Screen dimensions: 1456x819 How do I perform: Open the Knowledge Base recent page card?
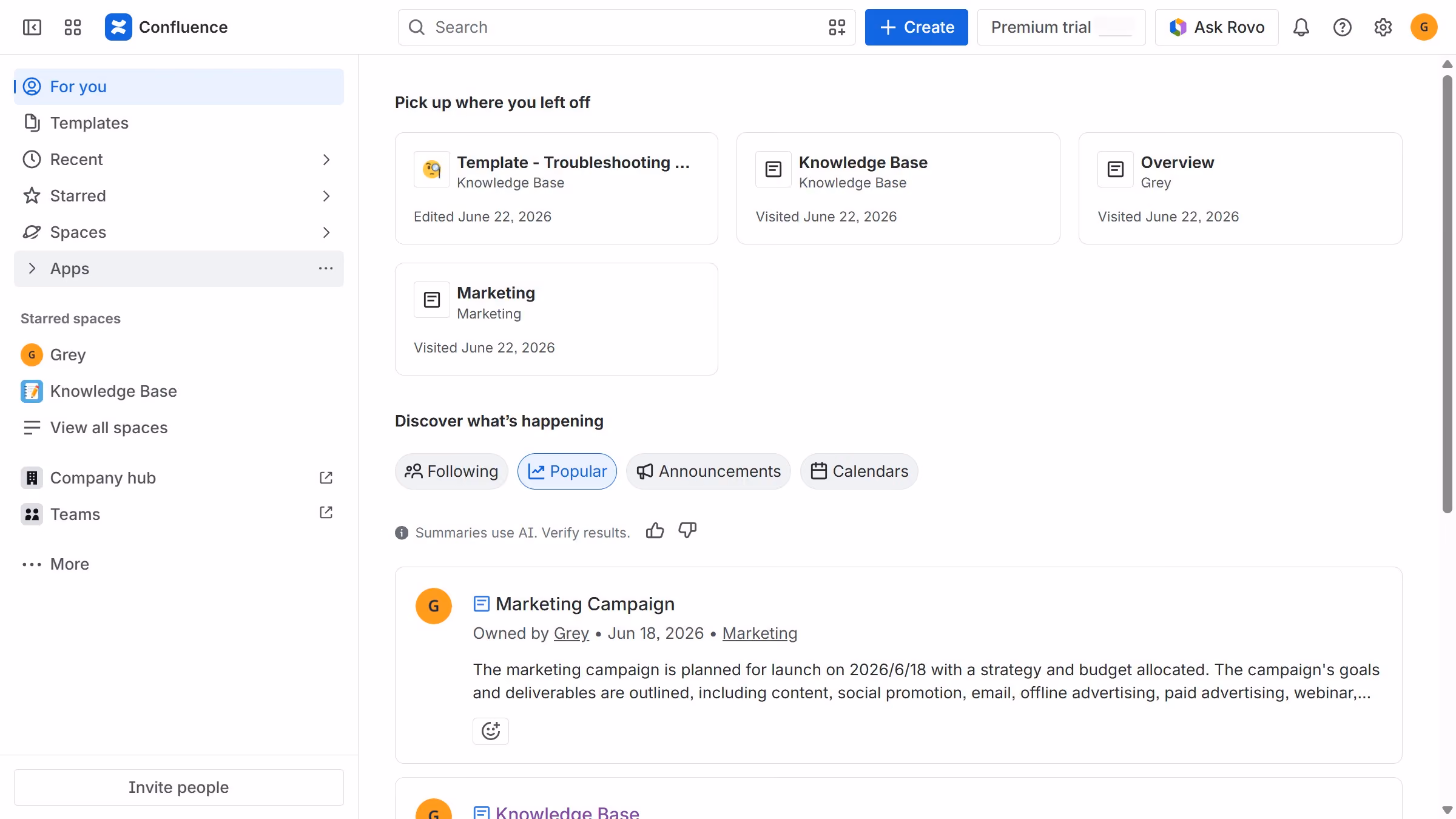898,189
